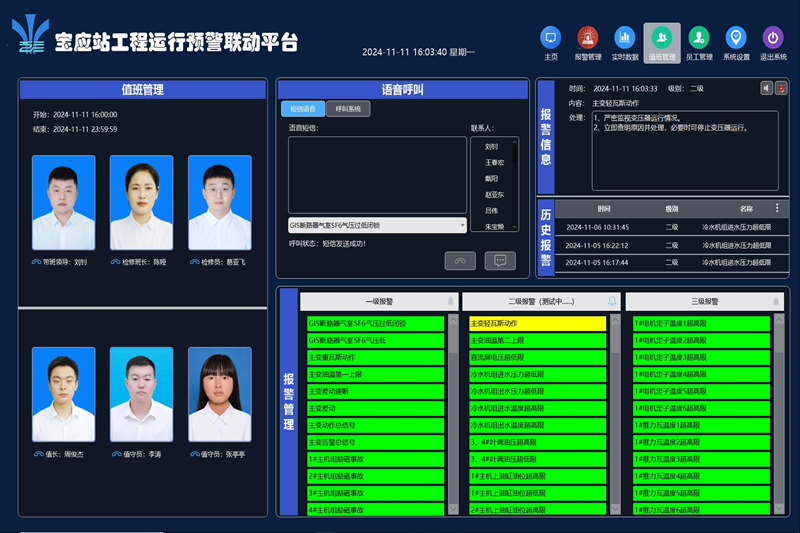This screenshot has width=800, height=533.
Task: Open 员工管理 staff management icon
Action: [x=699, y=39]
